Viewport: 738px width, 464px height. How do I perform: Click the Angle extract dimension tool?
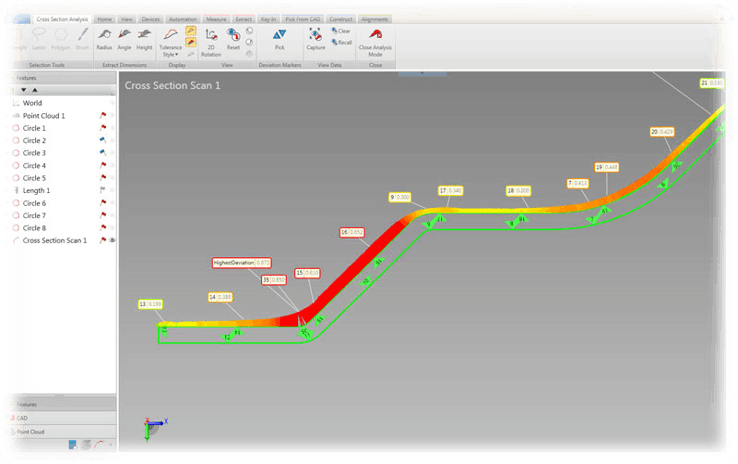click(x=124, y=39)
